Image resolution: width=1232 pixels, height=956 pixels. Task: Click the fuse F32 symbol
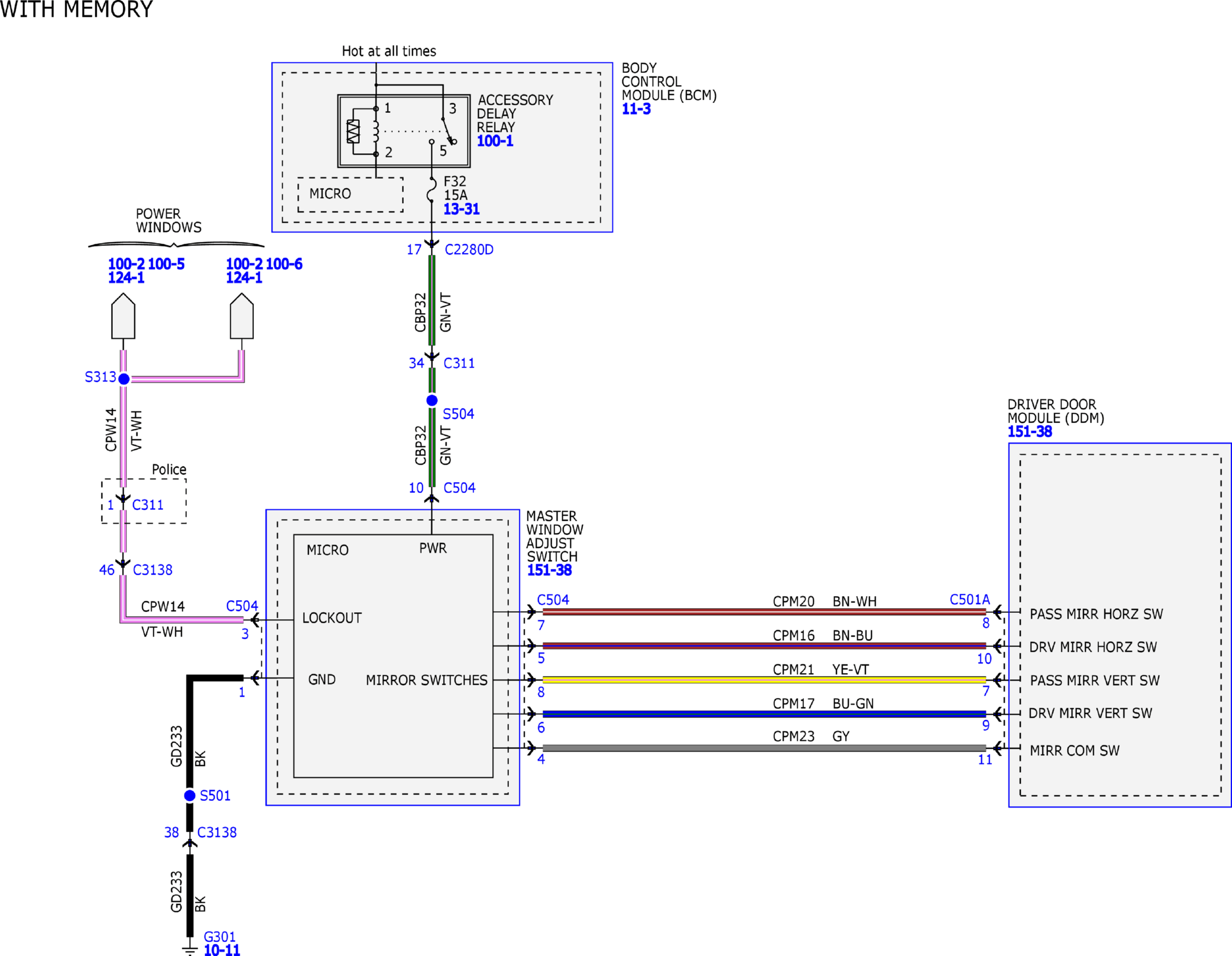(x=431, y=190)
